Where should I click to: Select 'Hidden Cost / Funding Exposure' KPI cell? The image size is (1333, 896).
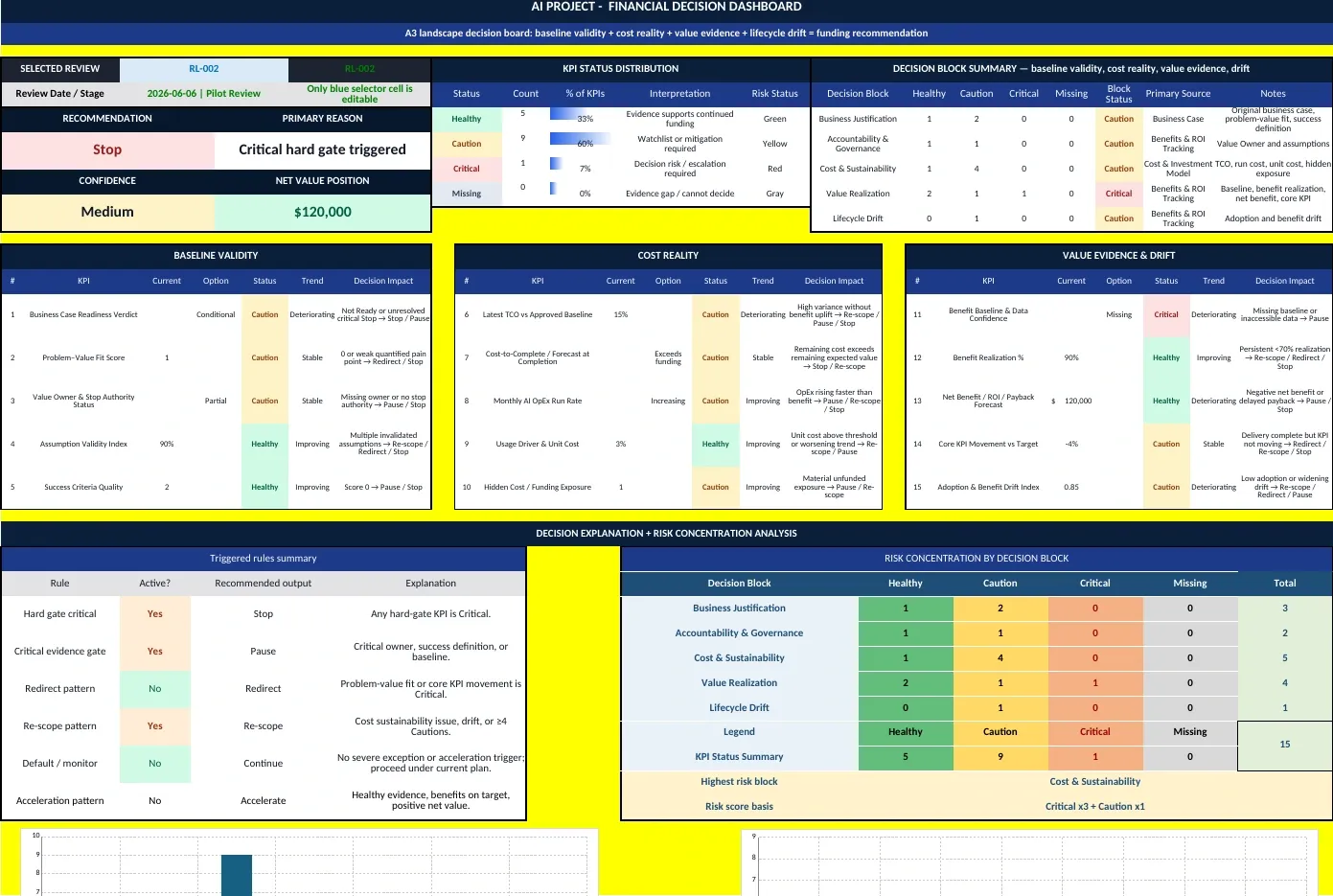point(538,487)
